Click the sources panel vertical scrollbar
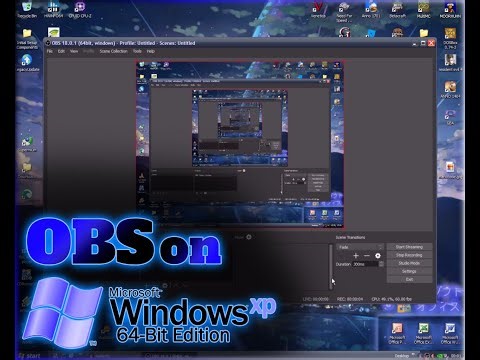480x360 pixels. pos(331,267)
